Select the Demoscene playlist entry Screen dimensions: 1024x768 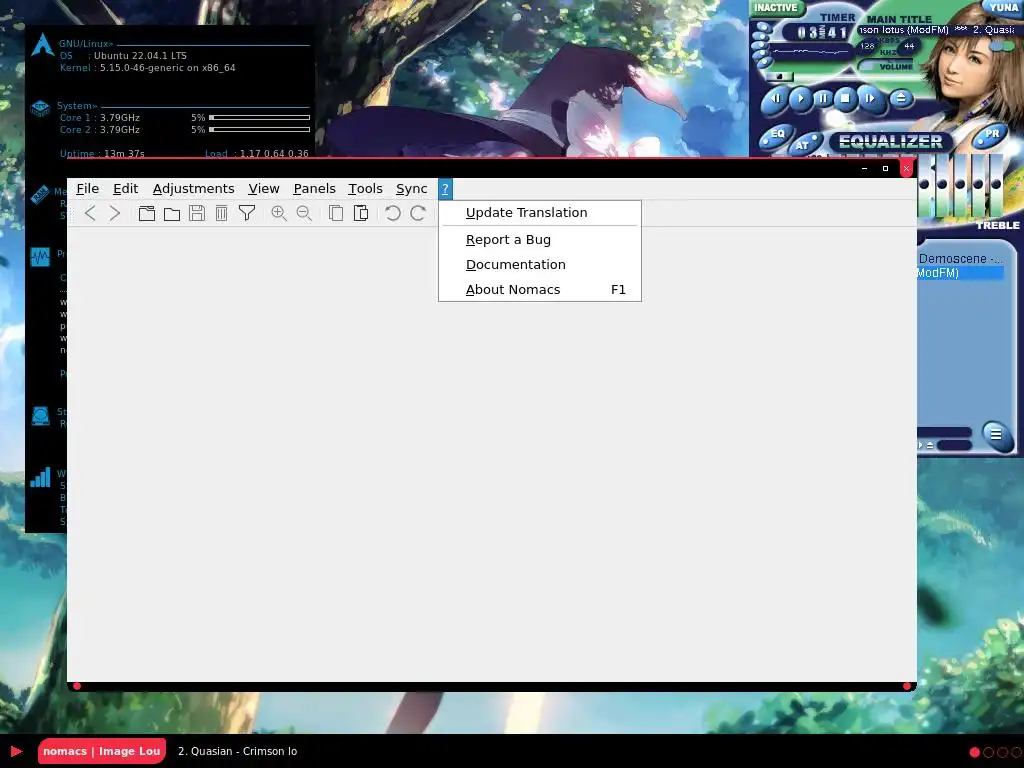coord(960,259)
